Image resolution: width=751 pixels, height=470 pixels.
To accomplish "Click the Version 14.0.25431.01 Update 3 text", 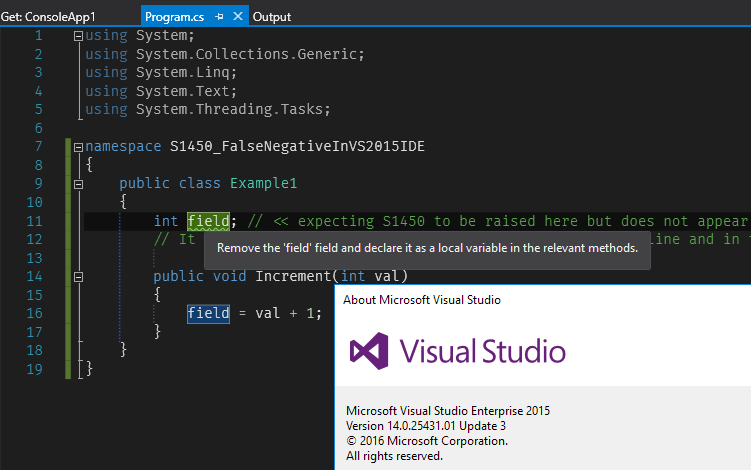I will [426, 426].
